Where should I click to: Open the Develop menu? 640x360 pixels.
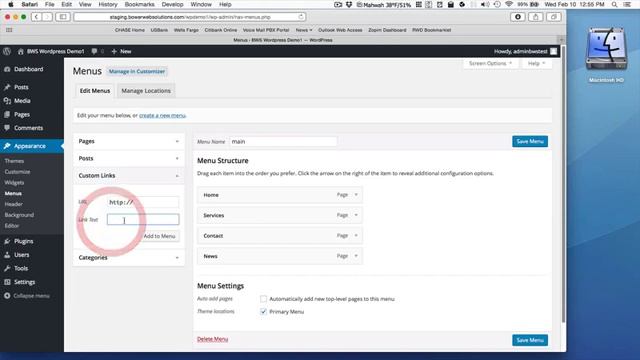(172, 4)
